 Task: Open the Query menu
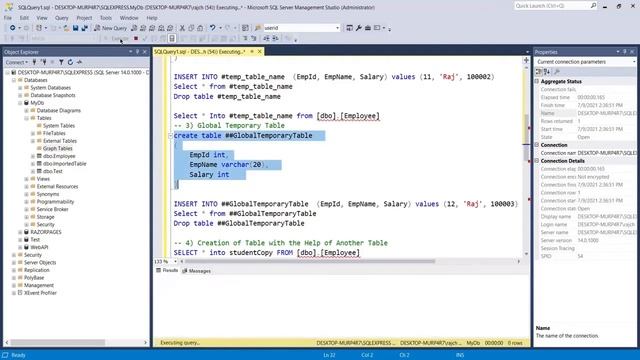pos(62,18)
